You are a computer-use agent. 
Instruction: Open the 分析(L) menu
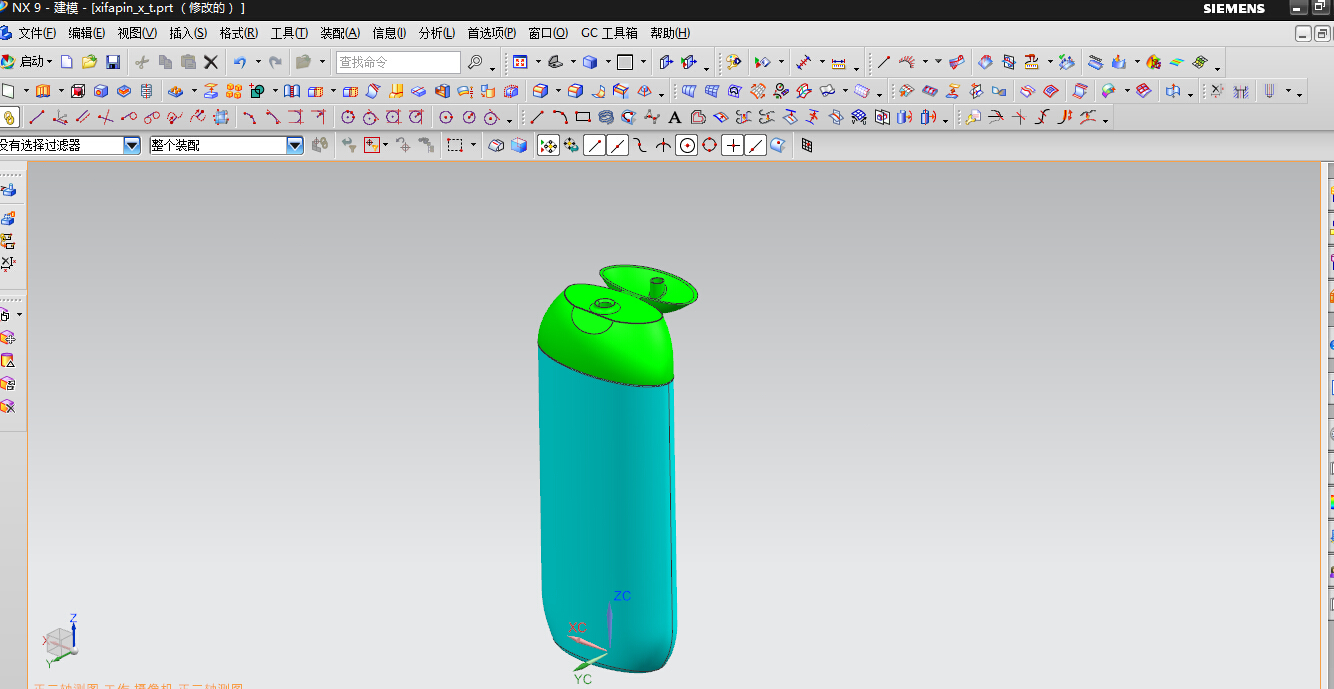(437, 33)
